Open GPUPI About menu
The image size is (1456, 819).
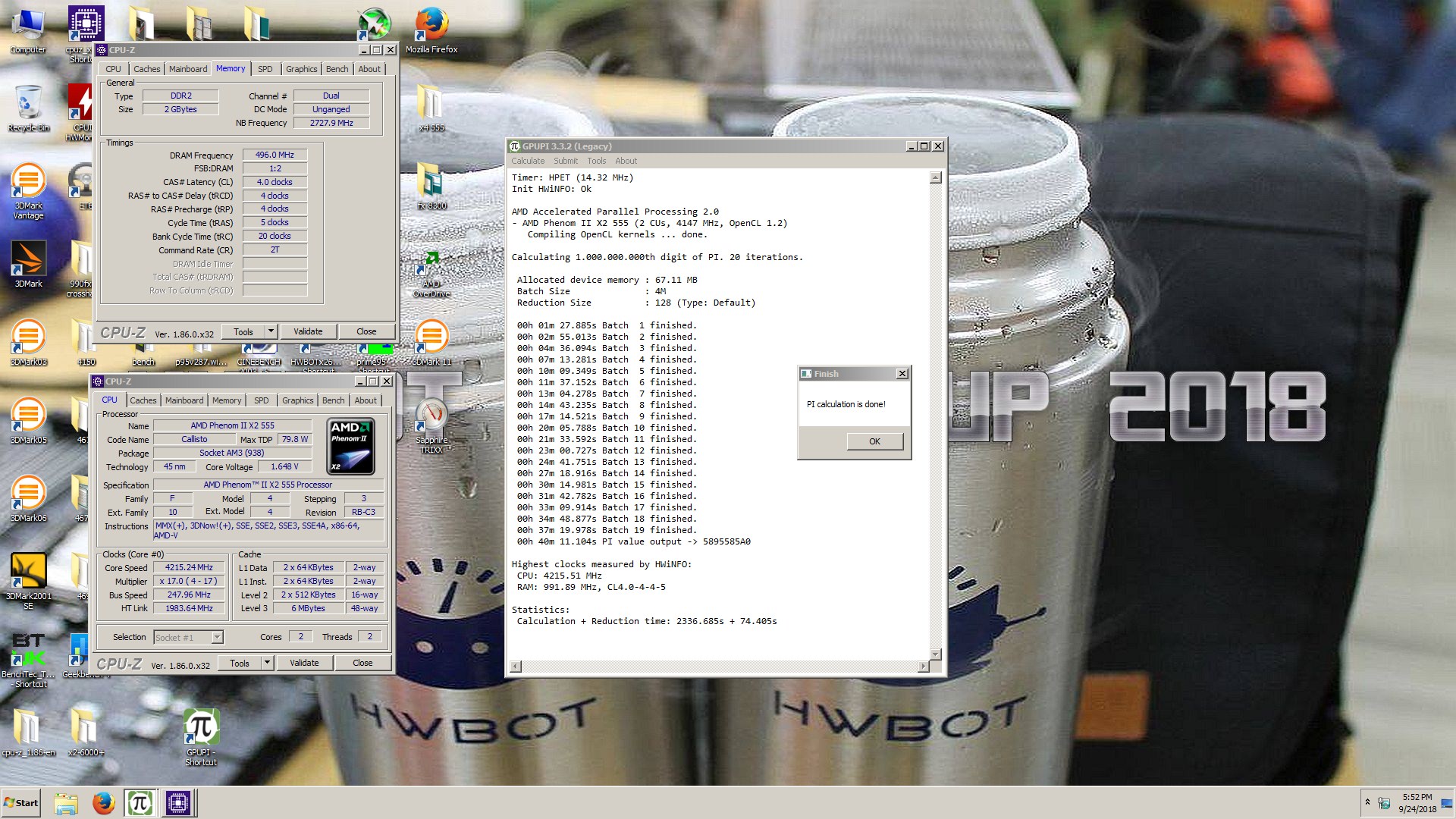click(626, 161)
